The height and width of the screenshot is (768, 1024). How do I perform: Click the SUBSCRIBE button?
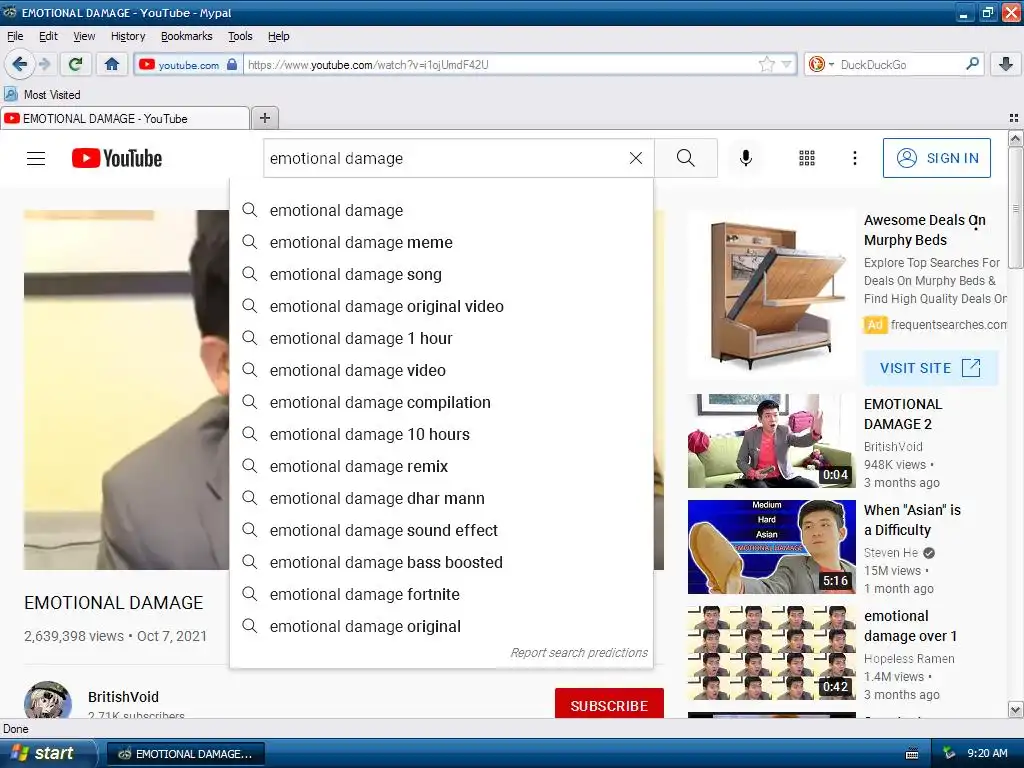tap(609, 703)
